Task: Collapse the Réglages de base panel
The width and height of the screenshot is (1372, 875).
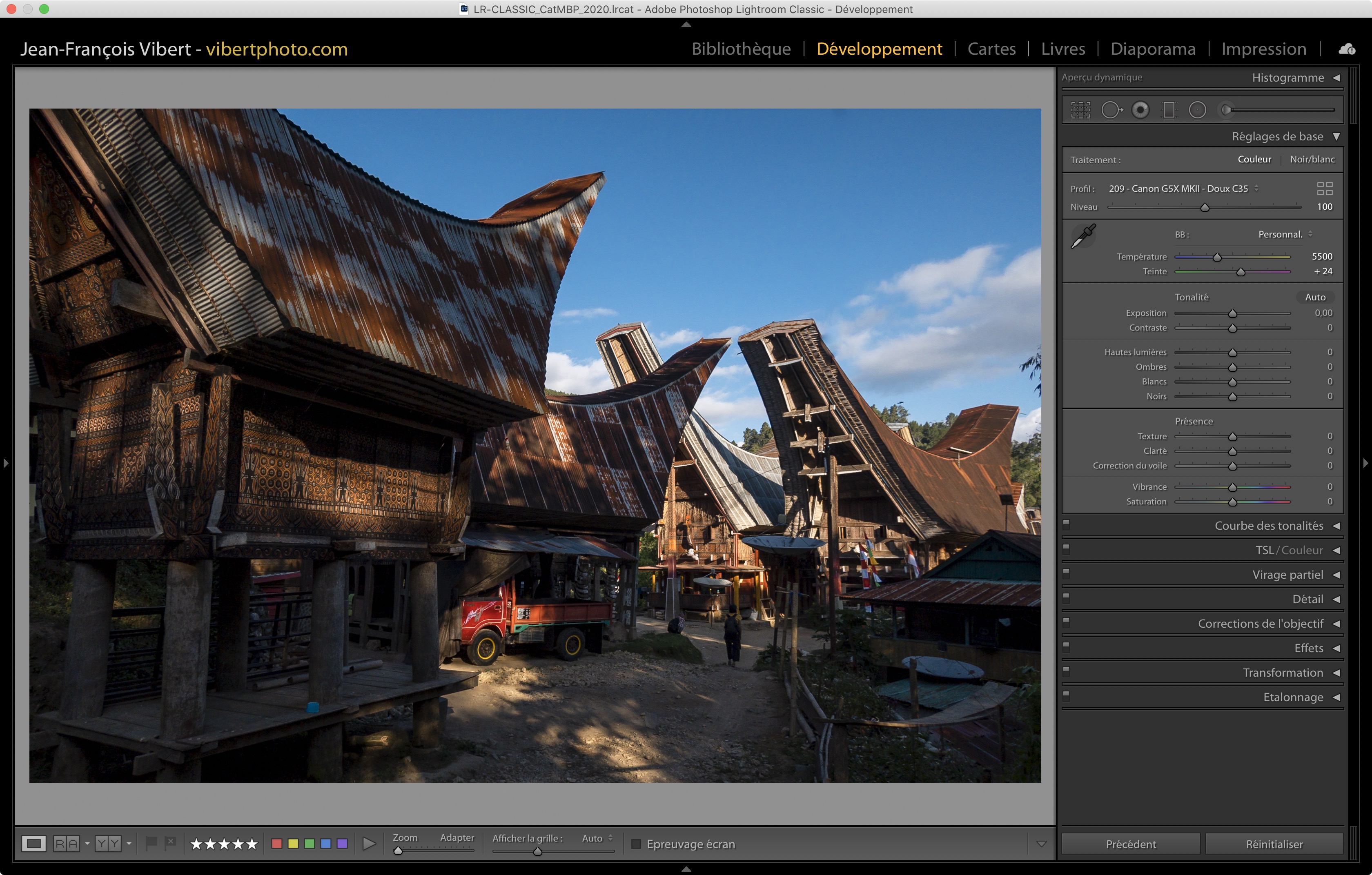Action: click(x=1336, y=137)
